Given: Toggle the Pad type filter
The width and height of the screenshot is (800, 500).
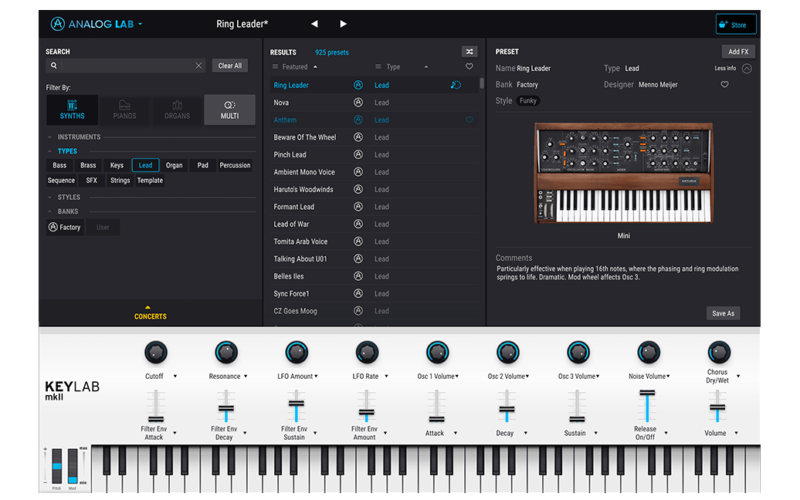Looking at the screenshot, I should pyautogui.click(x=203, y=165).
